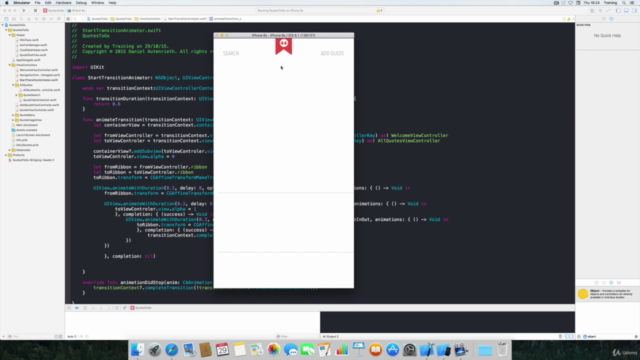The width and height of the screenshot is (640, 360).
Task: Open the Simulator menu in menu bar
Action: coord(22,3)
